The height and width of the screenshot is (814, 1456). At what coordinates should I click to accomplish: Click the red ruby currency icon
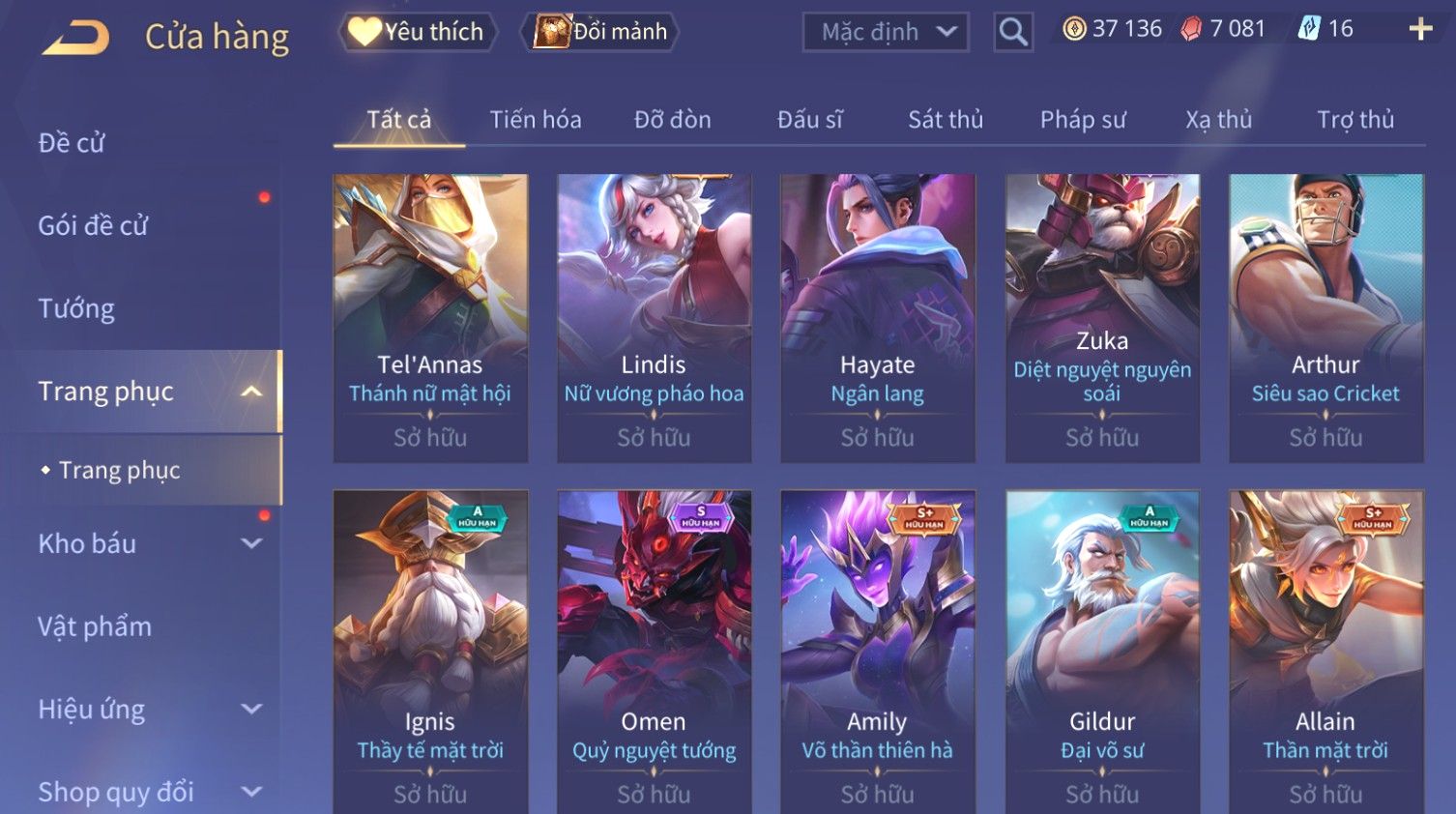pos(1192,29)
